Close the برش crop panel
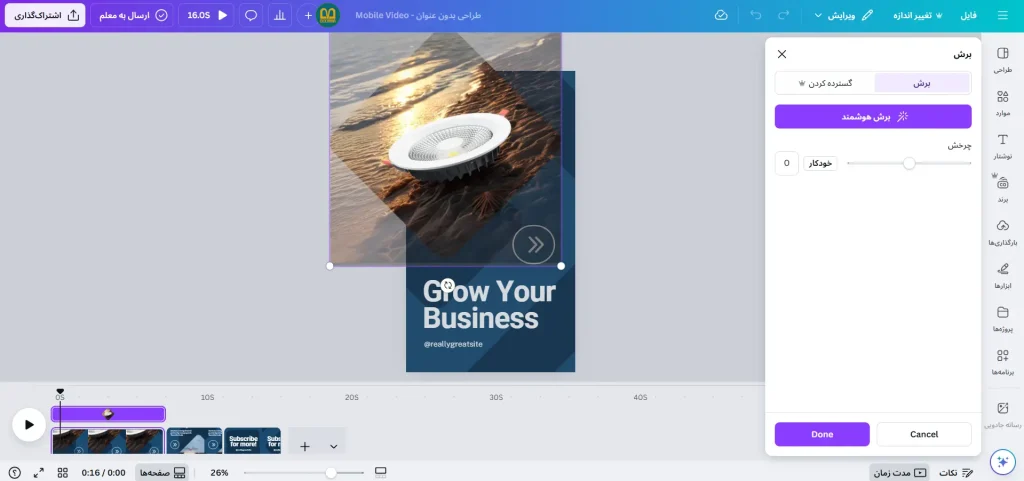Screen dimensions: 1024x481 click(x=782, y=54)
